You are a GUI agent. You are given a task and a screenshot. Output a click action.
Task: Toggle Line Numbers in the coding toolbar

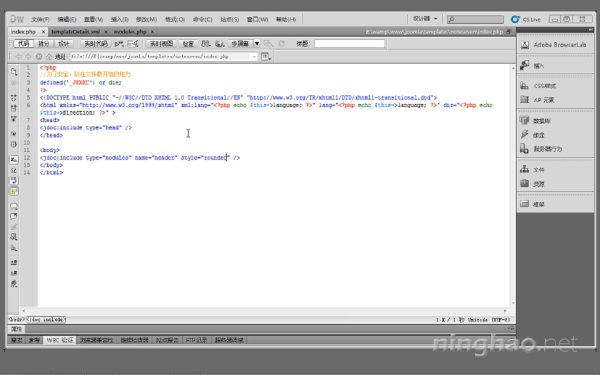pos(14,159)
